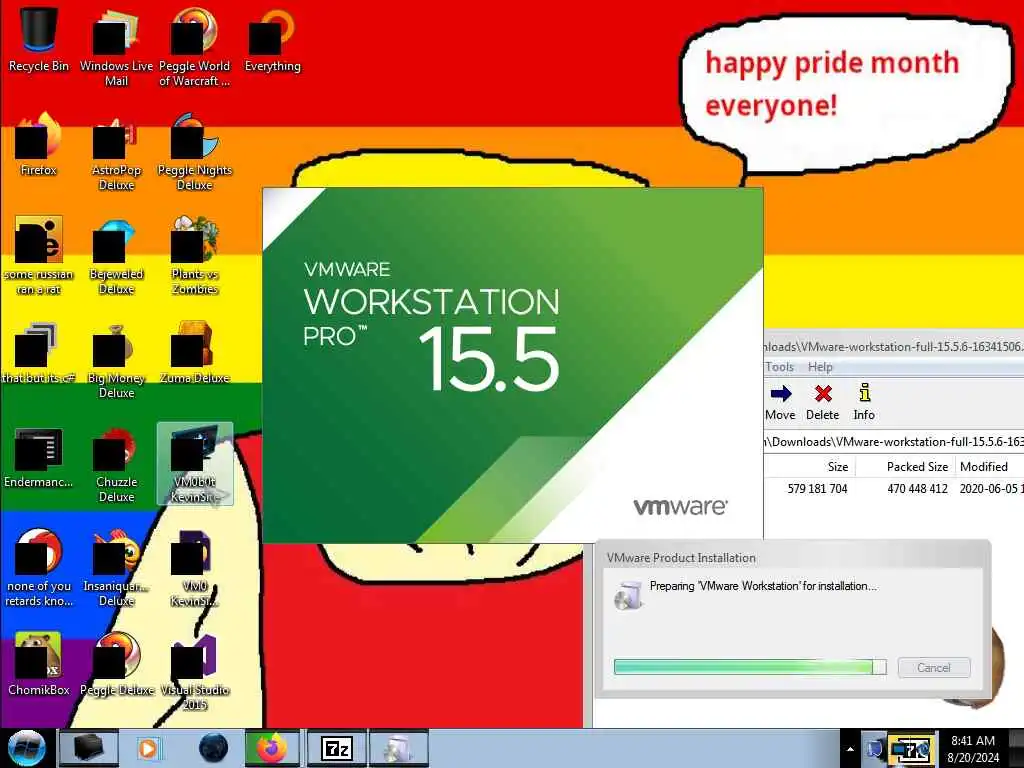Open the ChomikBox desktop shortcut
The height and width of the screenshot is (768, 1024).
(39, 665)
